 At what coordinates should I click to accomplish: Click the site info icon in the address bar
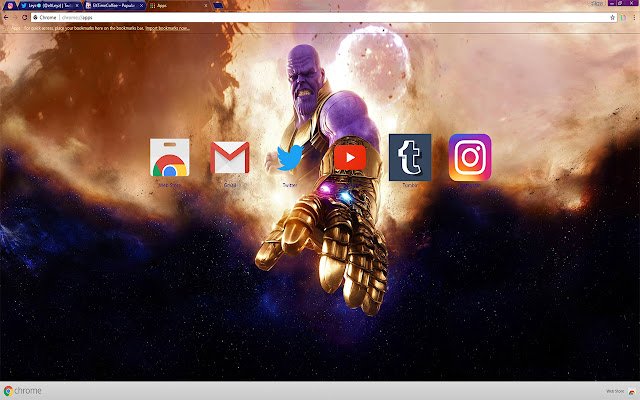click(x=36, y=18)
